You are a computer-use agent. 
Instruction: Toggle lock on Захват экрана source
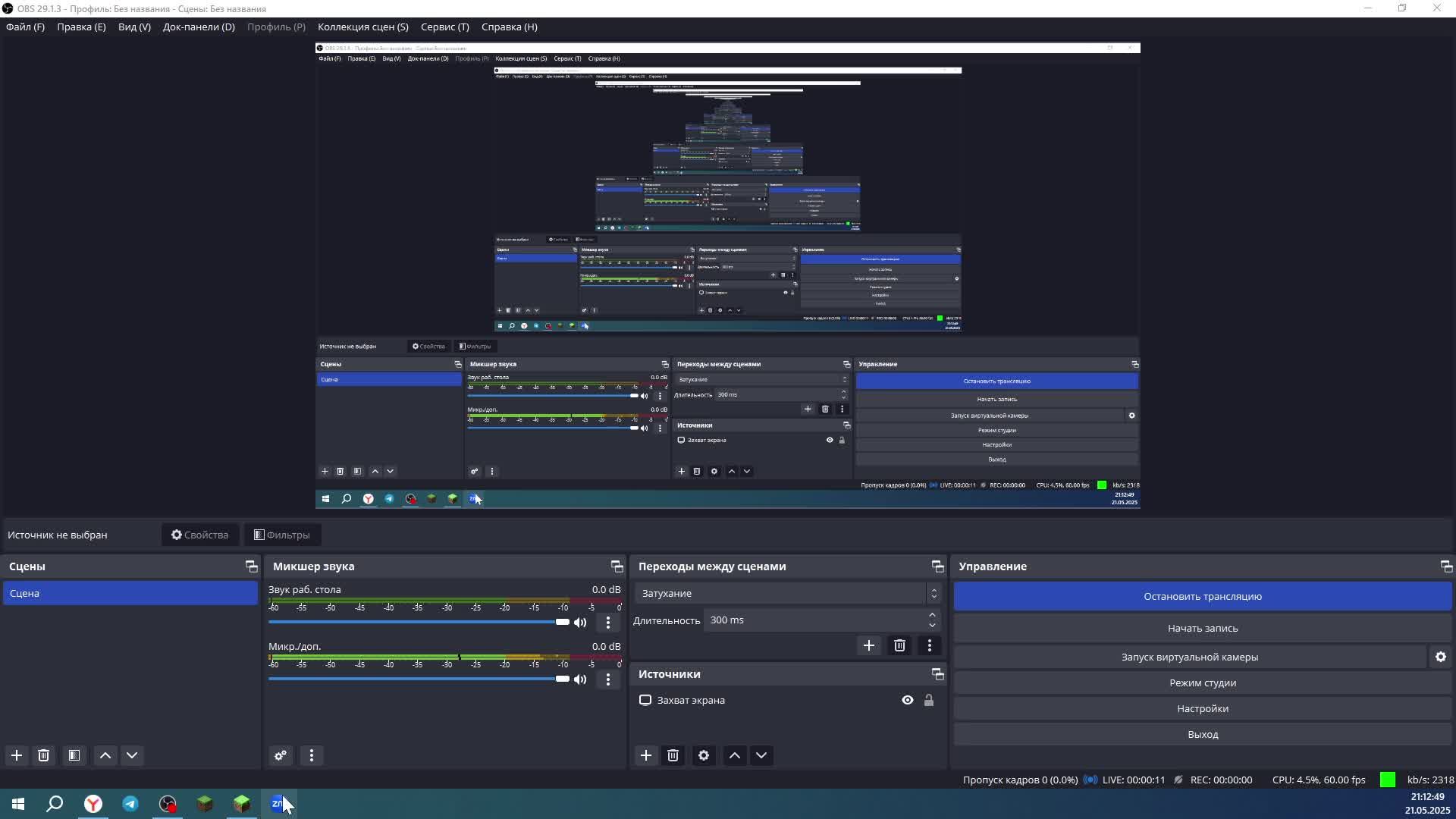(x=929, y=700)
